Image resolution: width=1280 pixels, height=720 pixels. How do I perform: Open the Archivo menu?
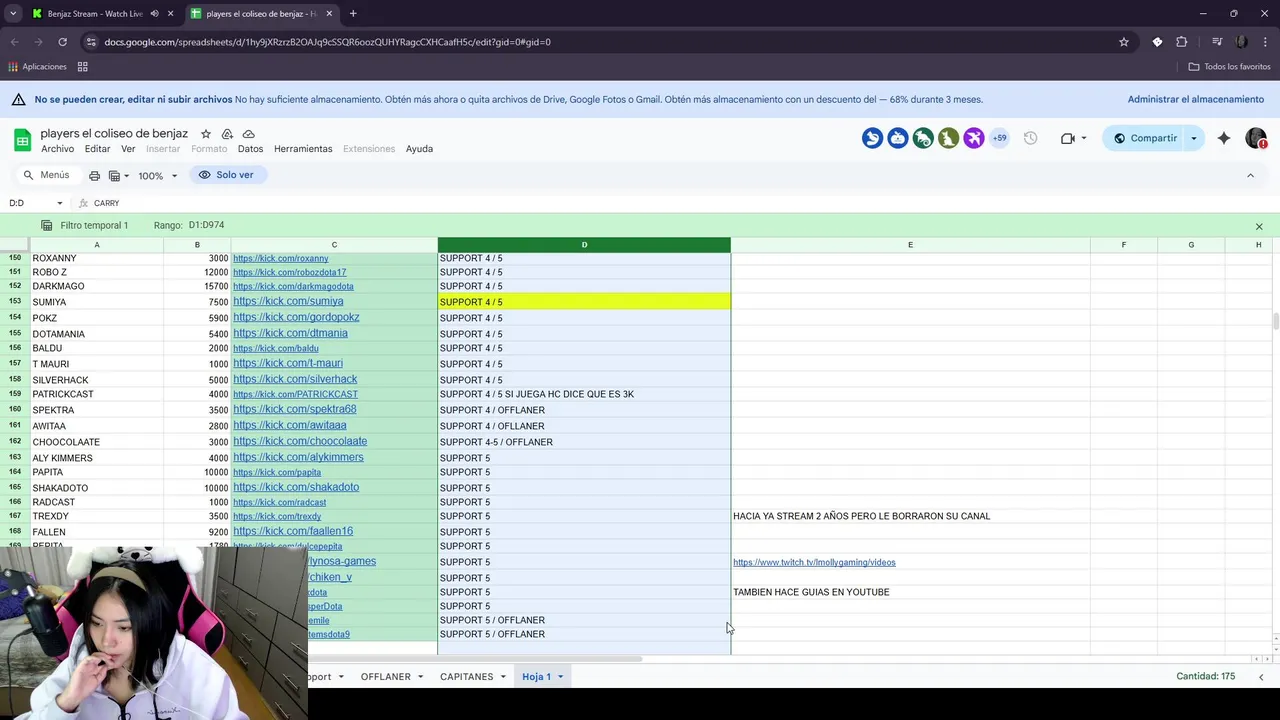tap(57, 149)
